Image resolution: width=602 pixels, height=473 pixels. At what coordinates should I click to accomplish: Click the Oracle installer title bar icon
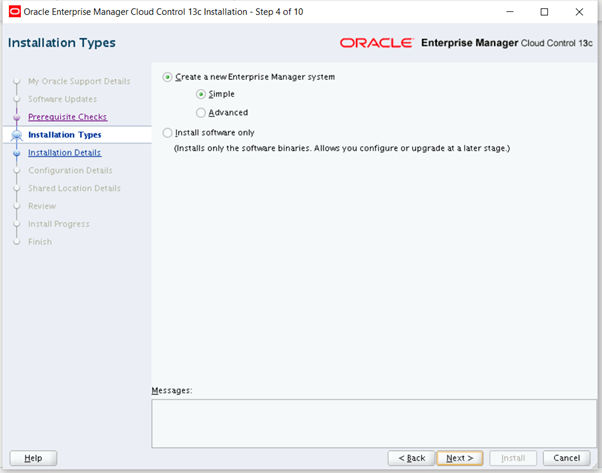(13, 12)
